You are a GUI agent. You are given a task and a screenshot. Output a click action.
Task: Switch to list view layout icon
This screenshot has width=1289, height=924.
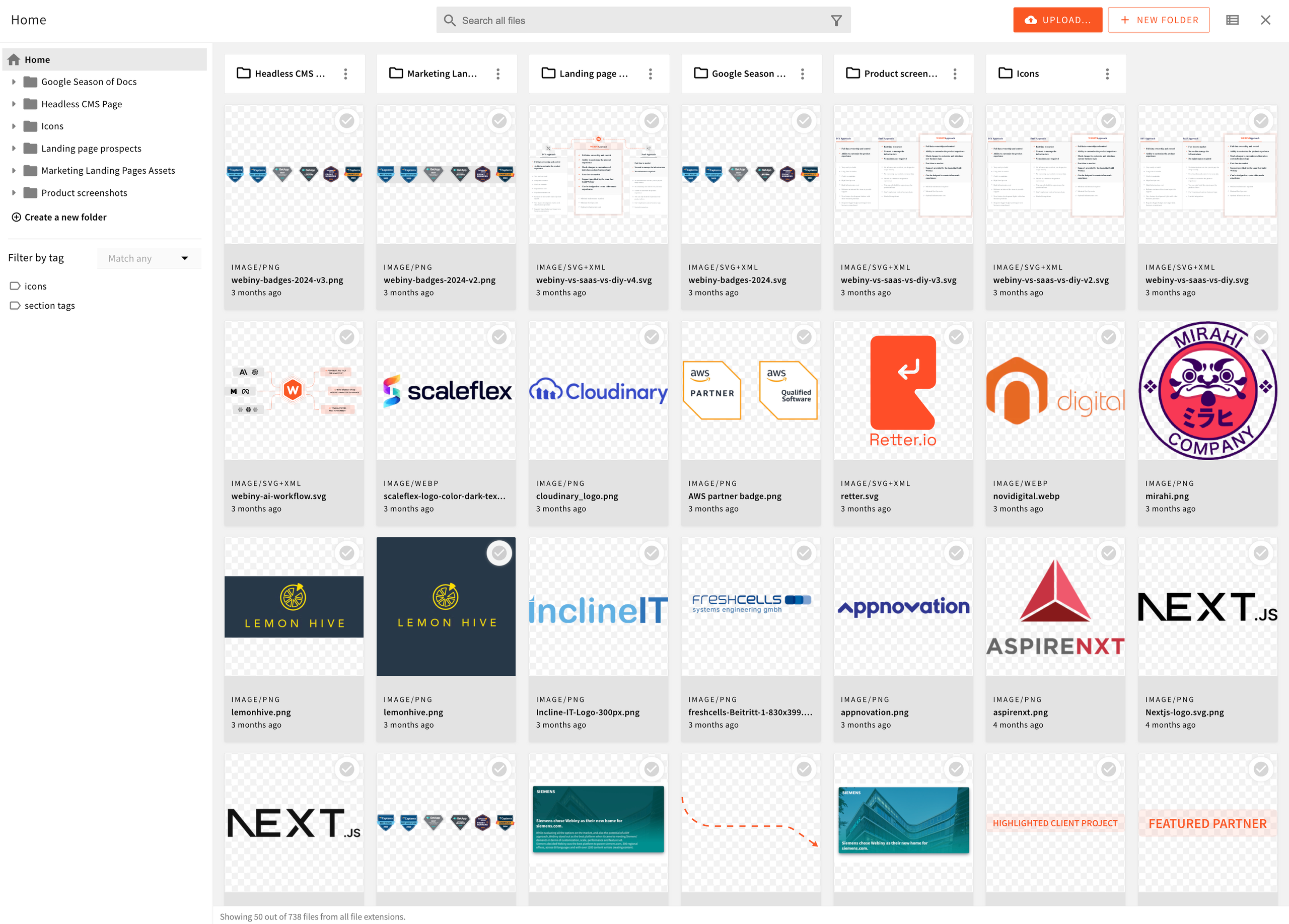1232,20
